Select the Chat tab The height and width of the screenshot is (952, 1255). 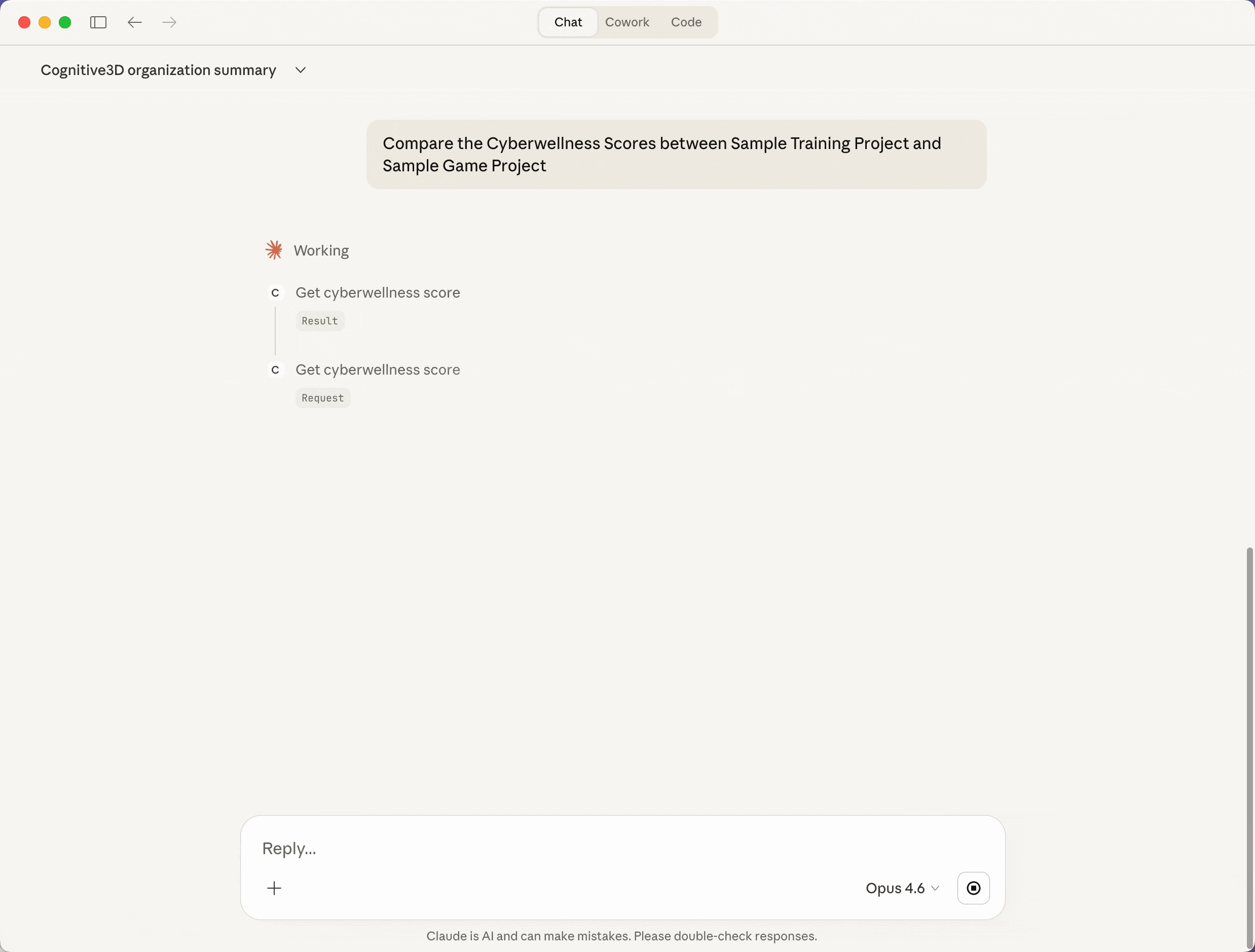[568, 22]
